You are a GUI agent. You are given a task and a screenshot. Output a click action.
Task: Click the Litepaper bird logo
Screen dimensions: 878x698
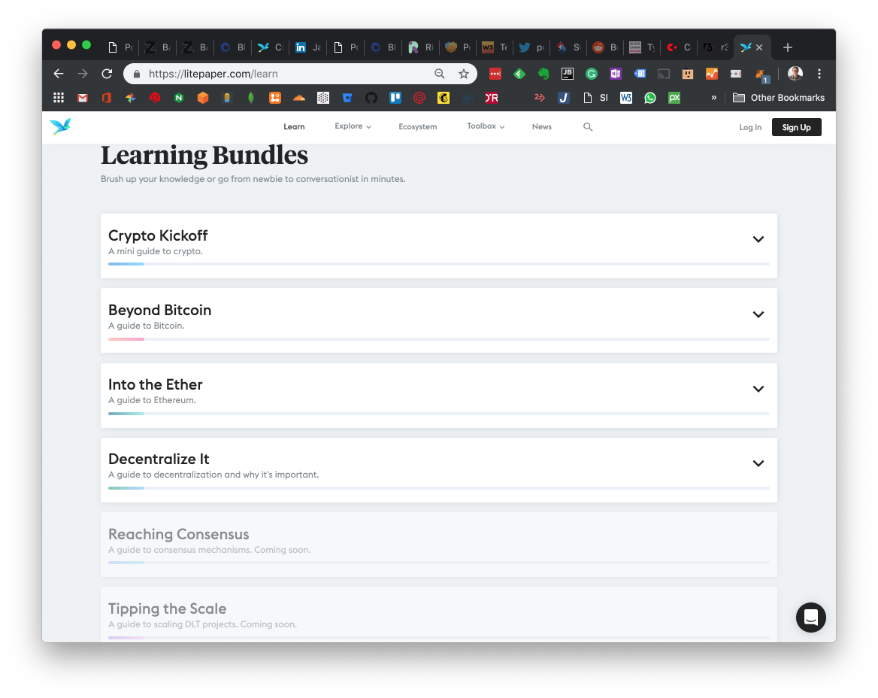click(60, 127)
